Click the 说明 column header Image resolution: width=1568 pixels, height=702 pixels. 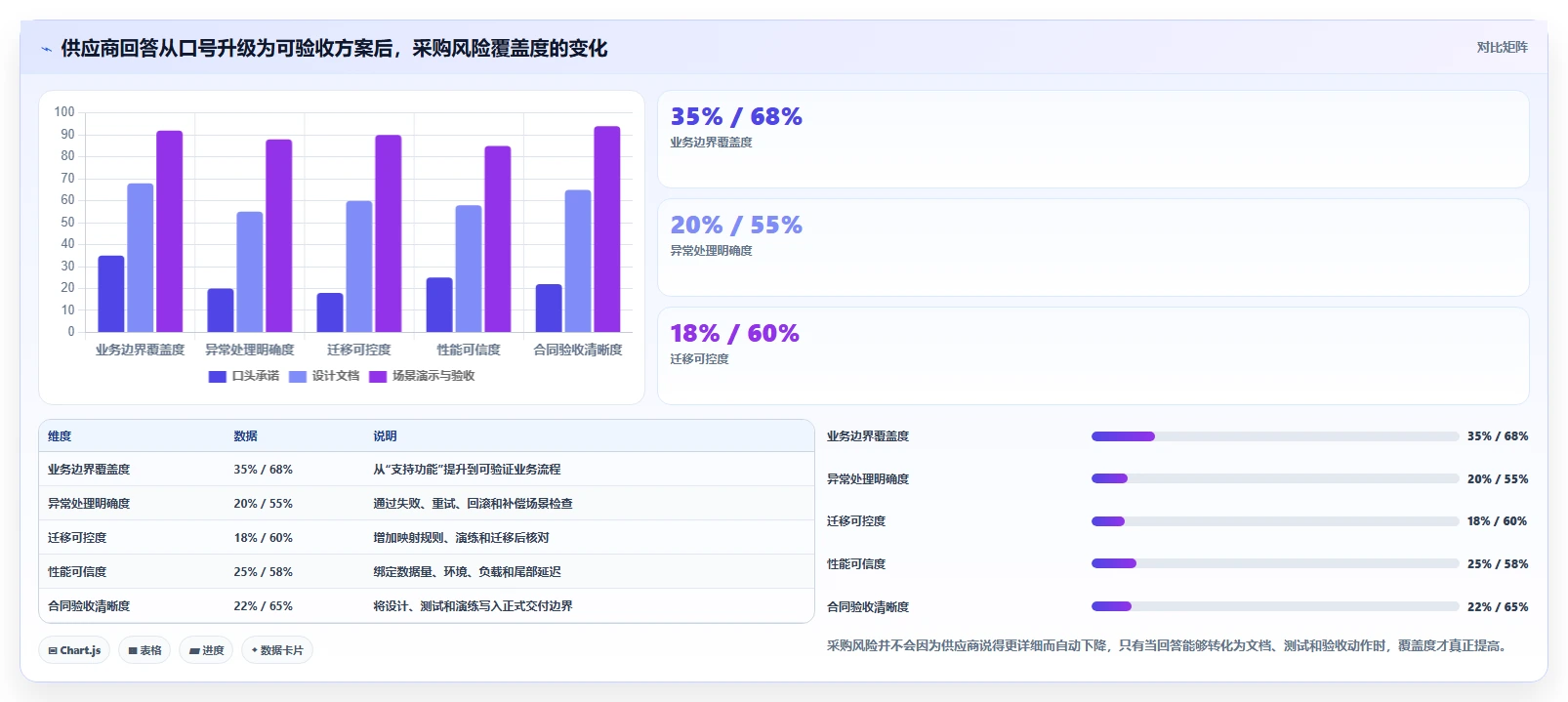coord(385,436)
